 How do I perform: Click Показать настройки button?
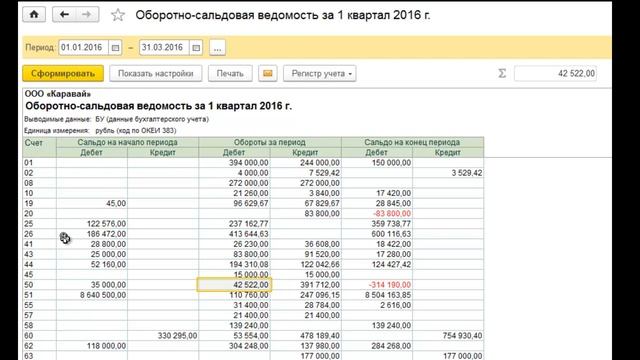click(156, 73)
